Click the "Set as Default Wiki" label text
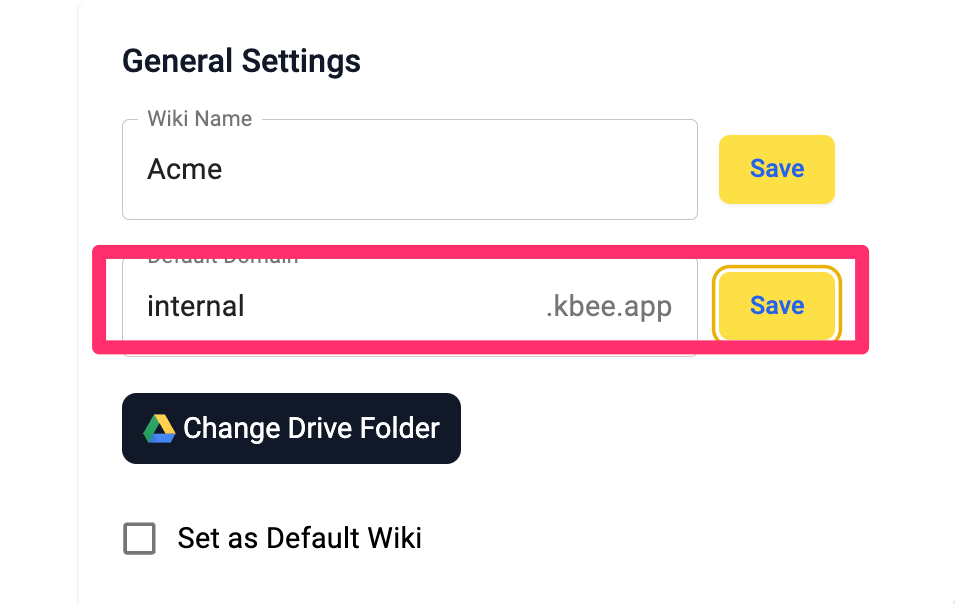 click(299, 538)
